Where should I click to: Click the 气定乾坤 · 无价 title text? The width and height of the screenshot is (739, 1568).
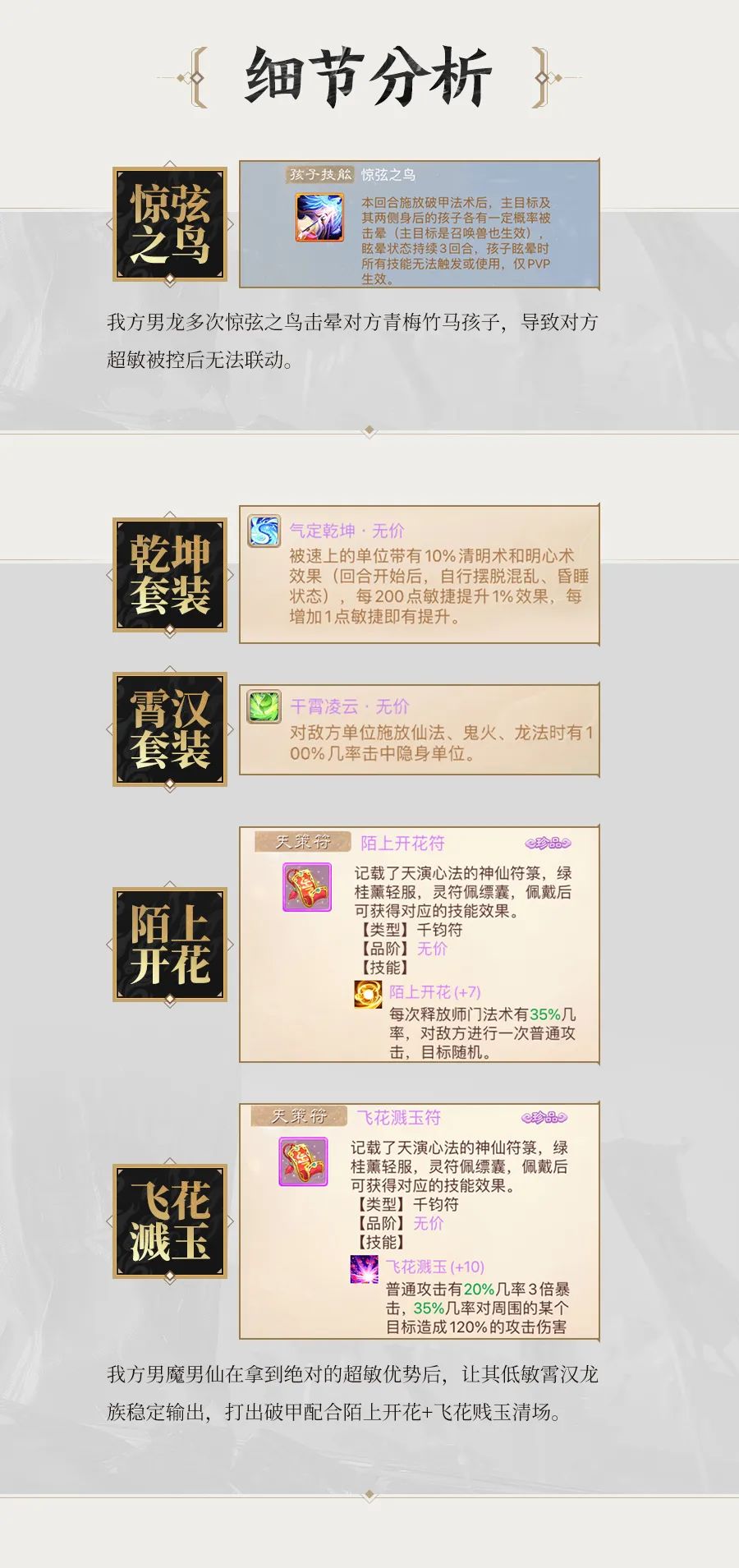(x=347, y=531)
